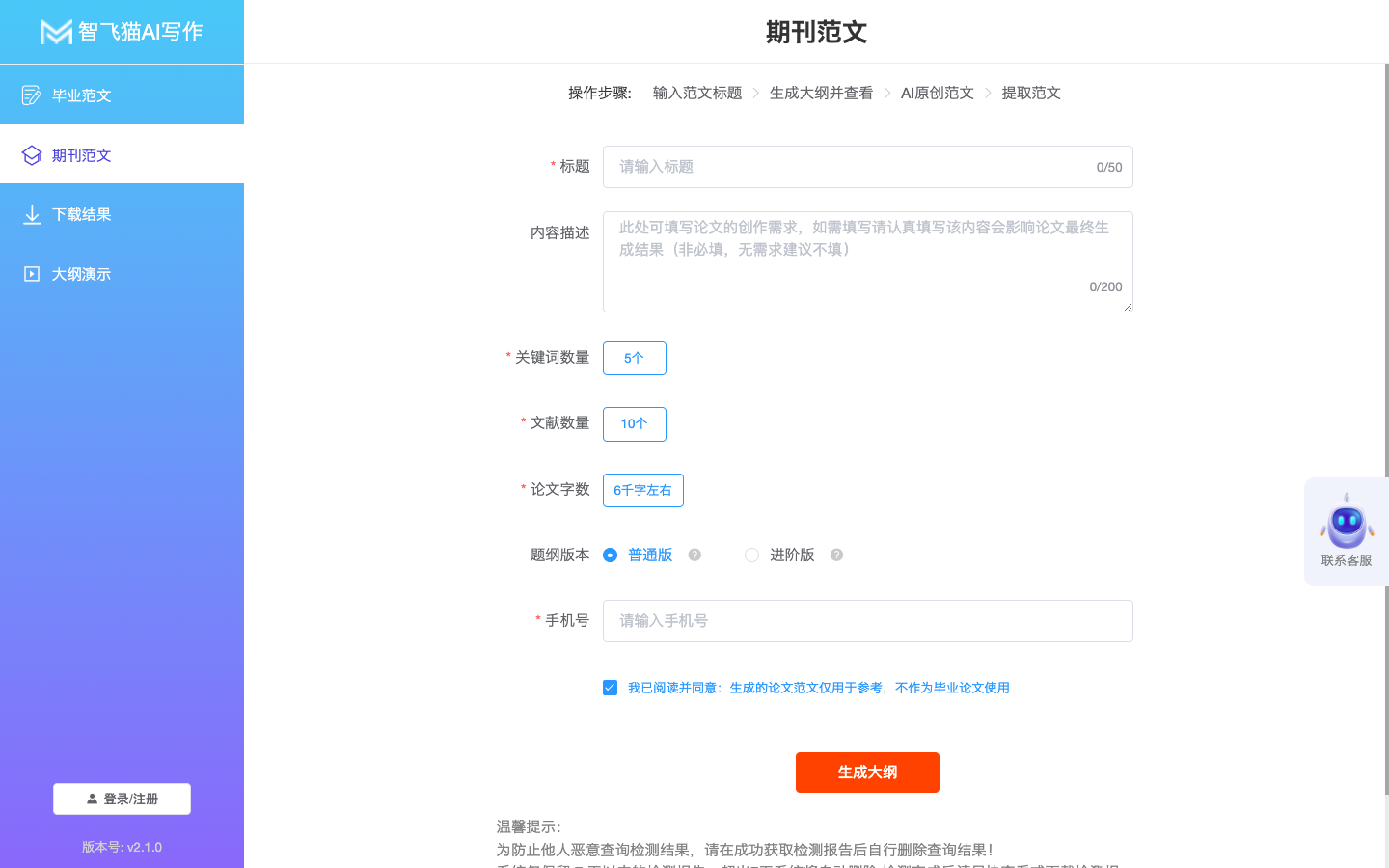Click the 毕业范文 document icon in sidebar
Screen dimensions: 1389x868
[32, 95]
